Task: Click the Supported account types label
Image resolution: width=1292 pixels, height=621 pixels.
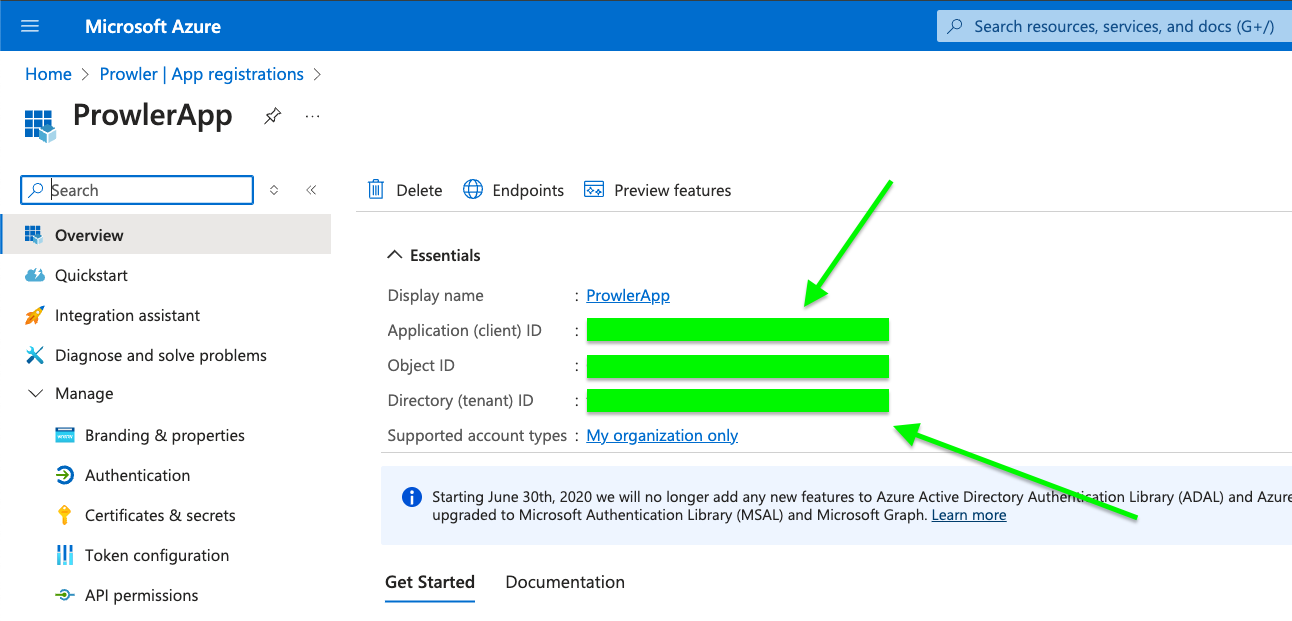Action: pyautogui.click(x=477, y=435)
